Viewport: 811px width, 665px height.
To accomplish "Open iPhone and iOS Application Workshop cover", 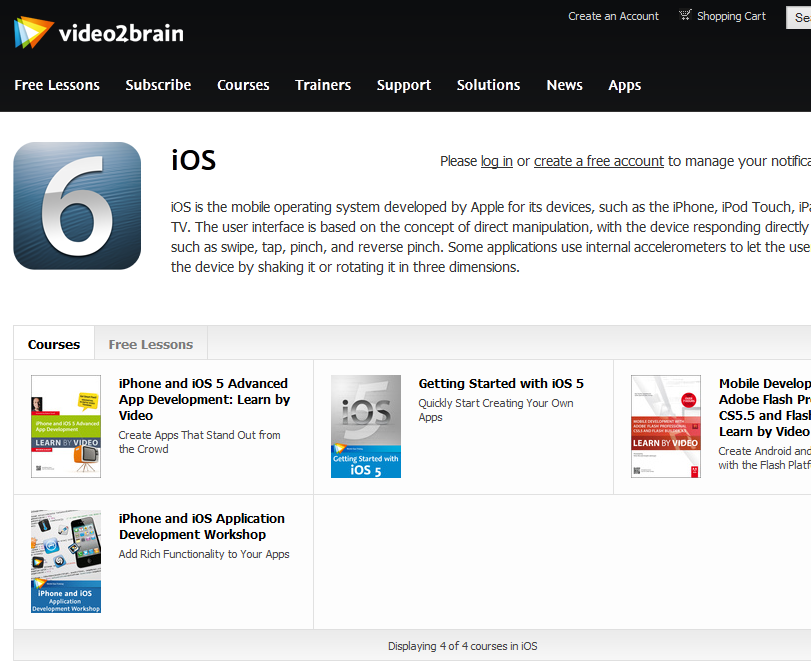I will point(66,562).
